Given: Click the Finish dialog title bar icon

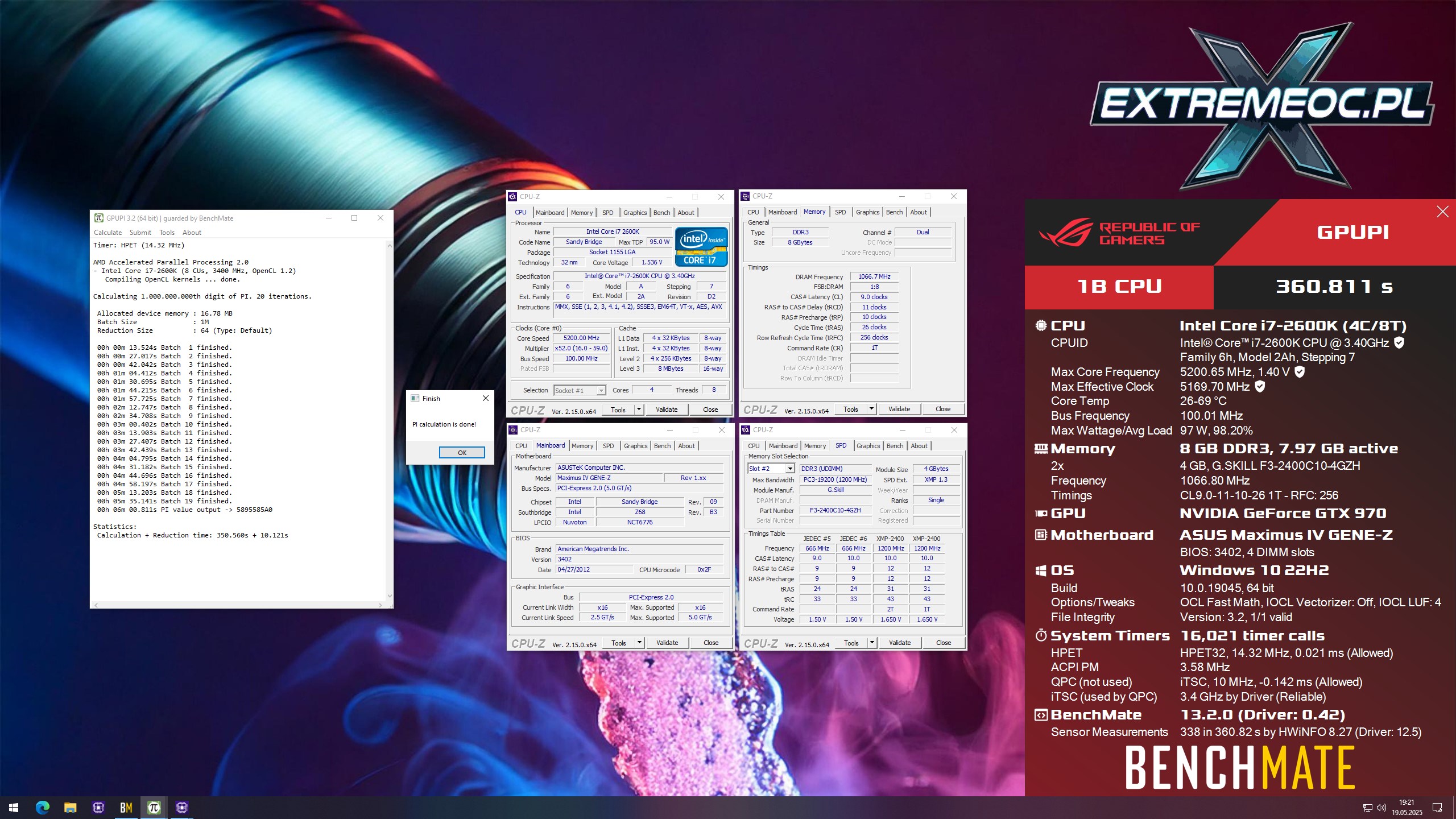Looking at the screenshot, I should [x=415, y=398].
